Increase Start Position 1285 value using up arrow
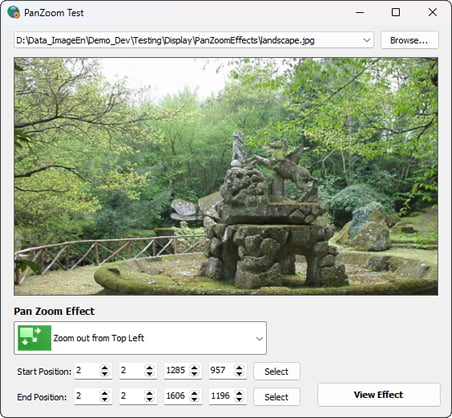The width and height of the screenshot is (452, 418). (194, 367)
